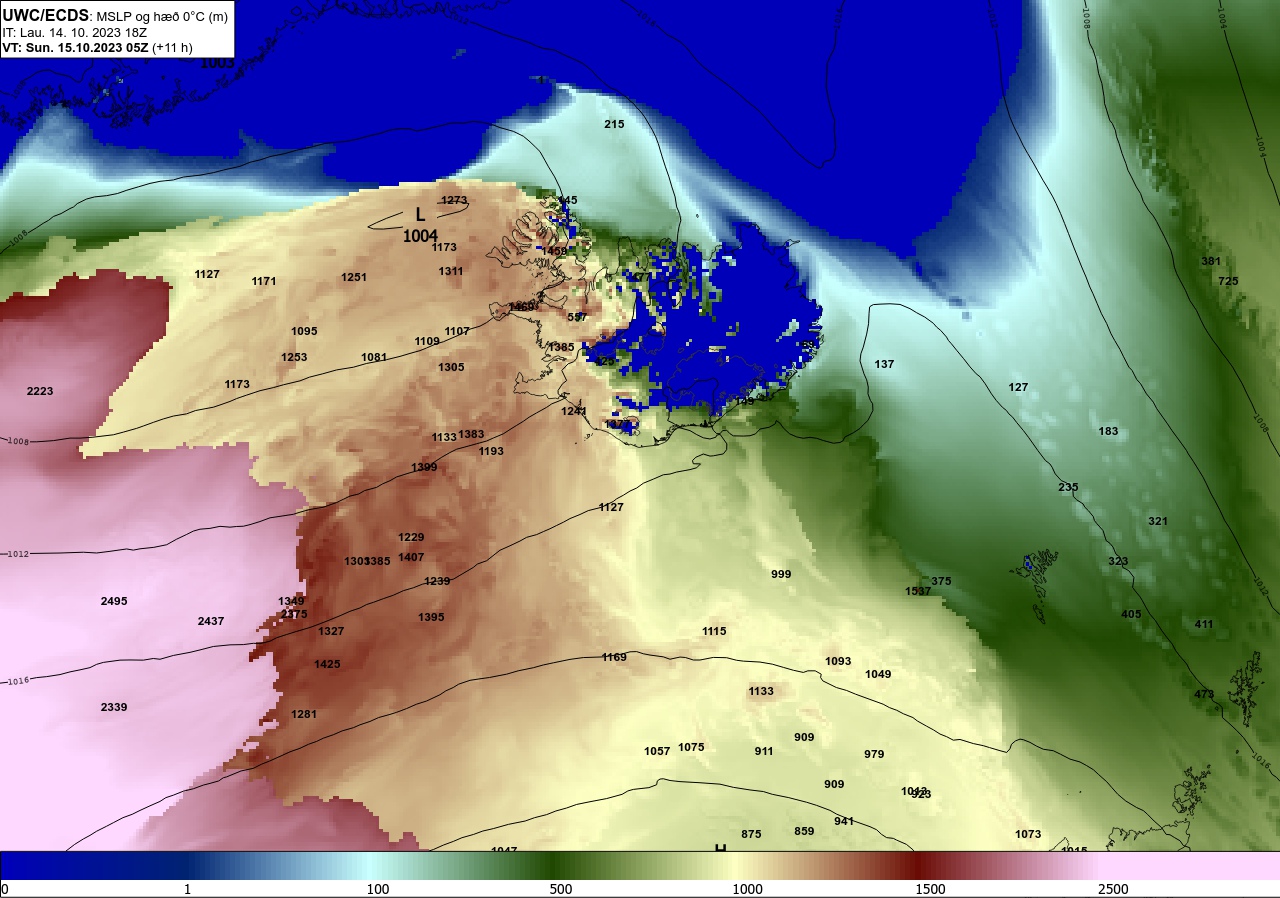Click the 1193 height value
Viewport: 1280px width, 898px height.
(491, 451)
